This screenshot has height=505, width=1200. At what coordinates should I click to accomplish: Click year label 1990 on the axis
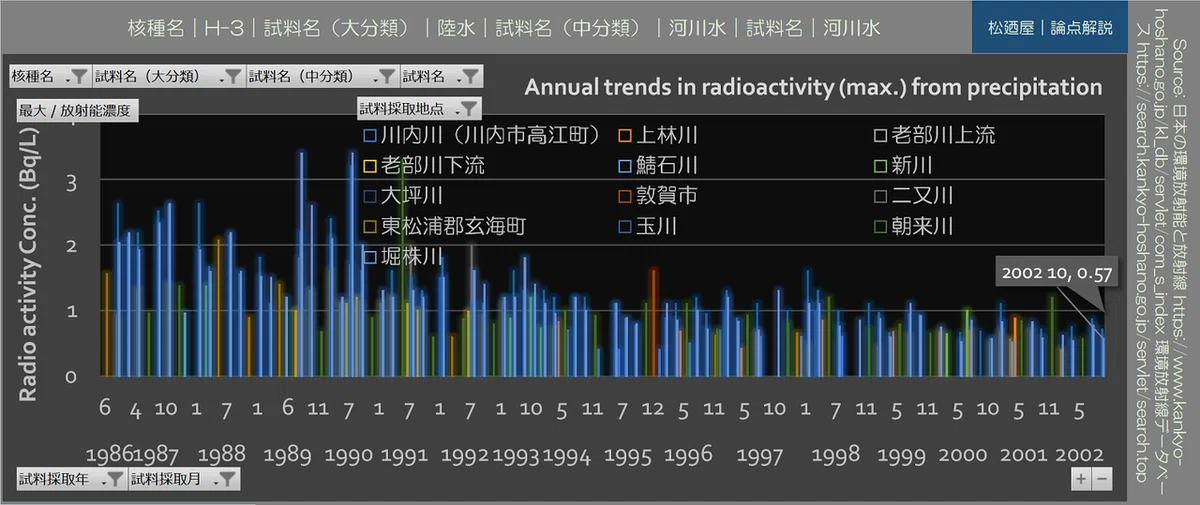coord(349,456)
